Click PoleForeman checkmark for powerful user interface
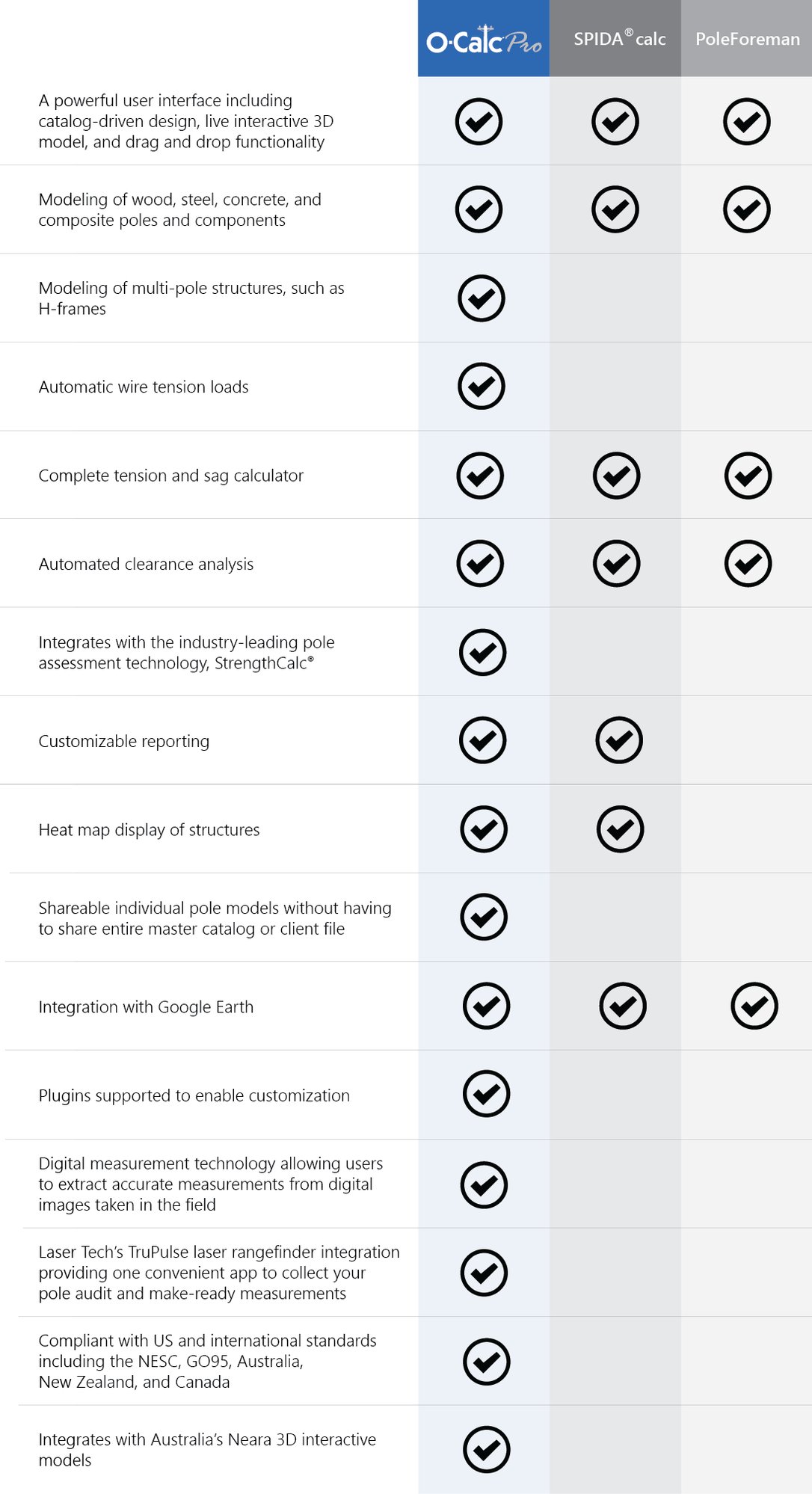 [746, 121]
